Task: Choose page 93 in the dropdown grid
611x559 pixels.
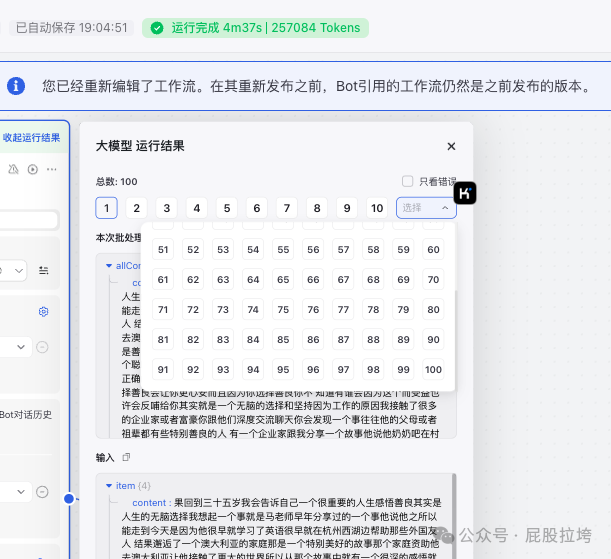Action: coord(223,369)
